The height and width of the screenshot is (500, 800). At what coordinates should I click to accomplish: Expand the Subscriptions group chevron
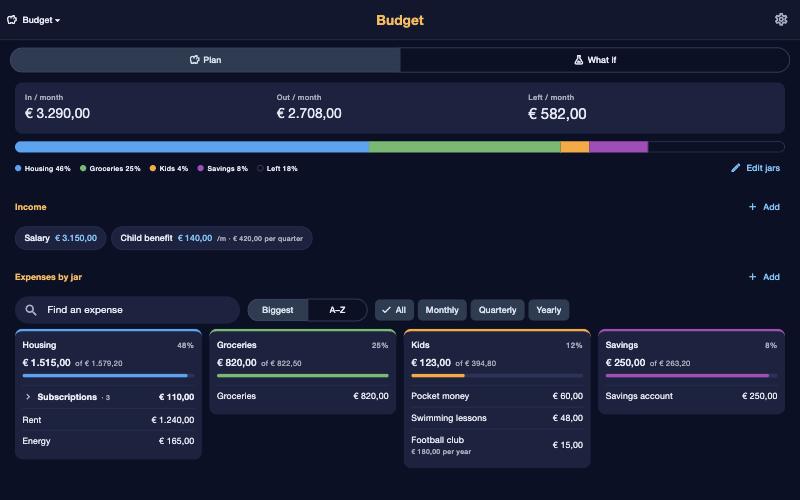tap(28, 396)
